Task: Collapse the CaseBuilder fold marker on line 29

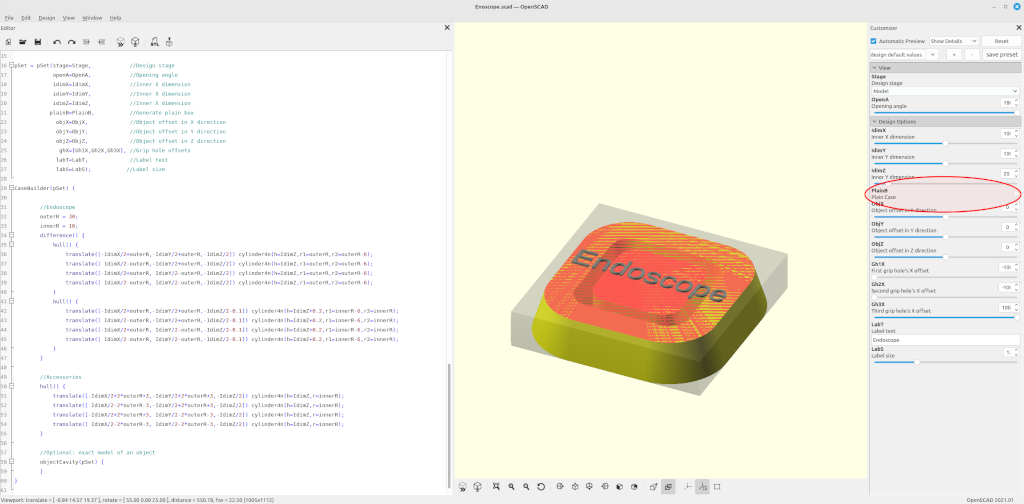Action: click(x=12, y=188)
